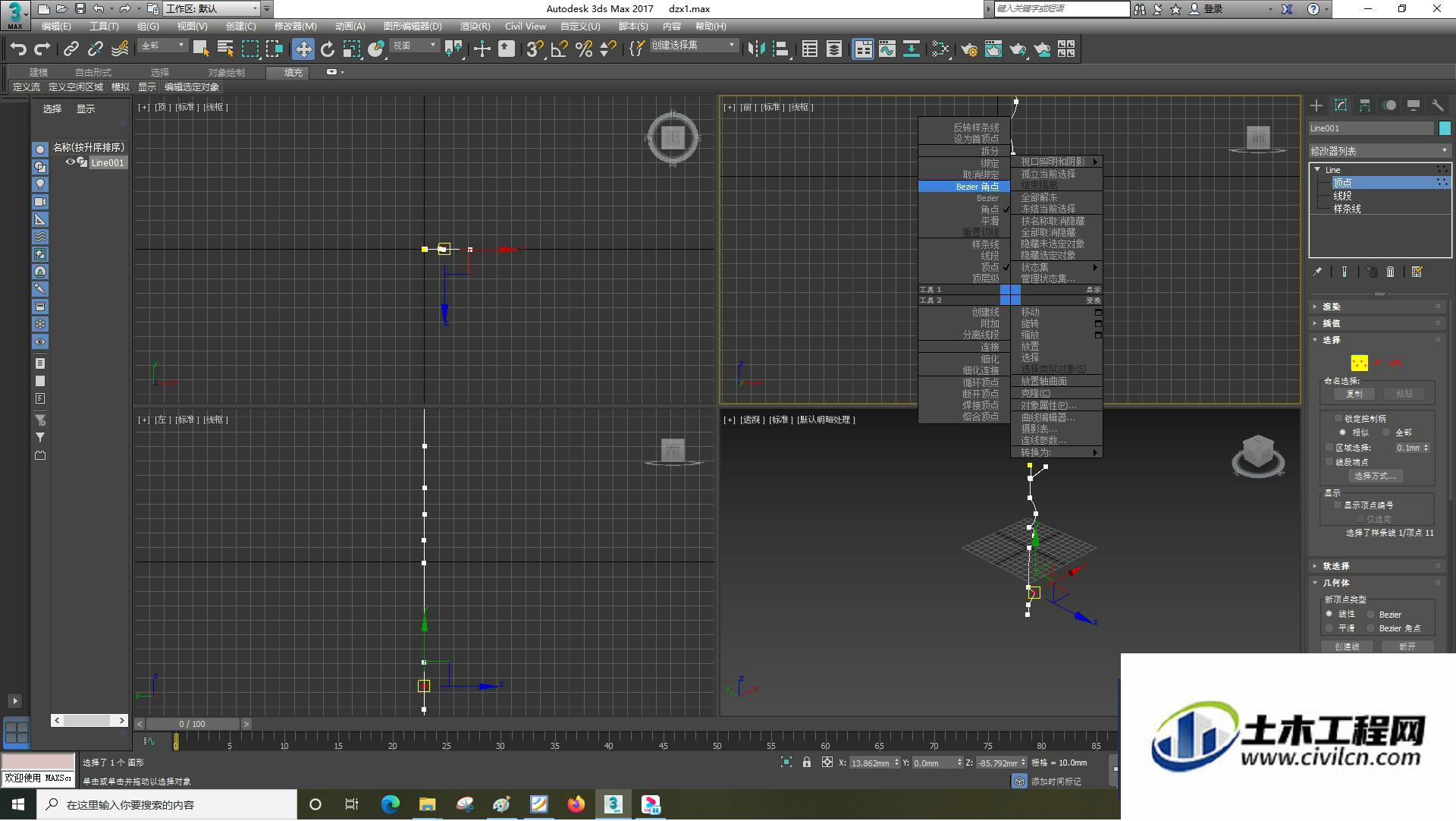This screenshot has width=1456, height=821.
Task: Open the 修改器列表 dropdown
Action: [1379, 151]
